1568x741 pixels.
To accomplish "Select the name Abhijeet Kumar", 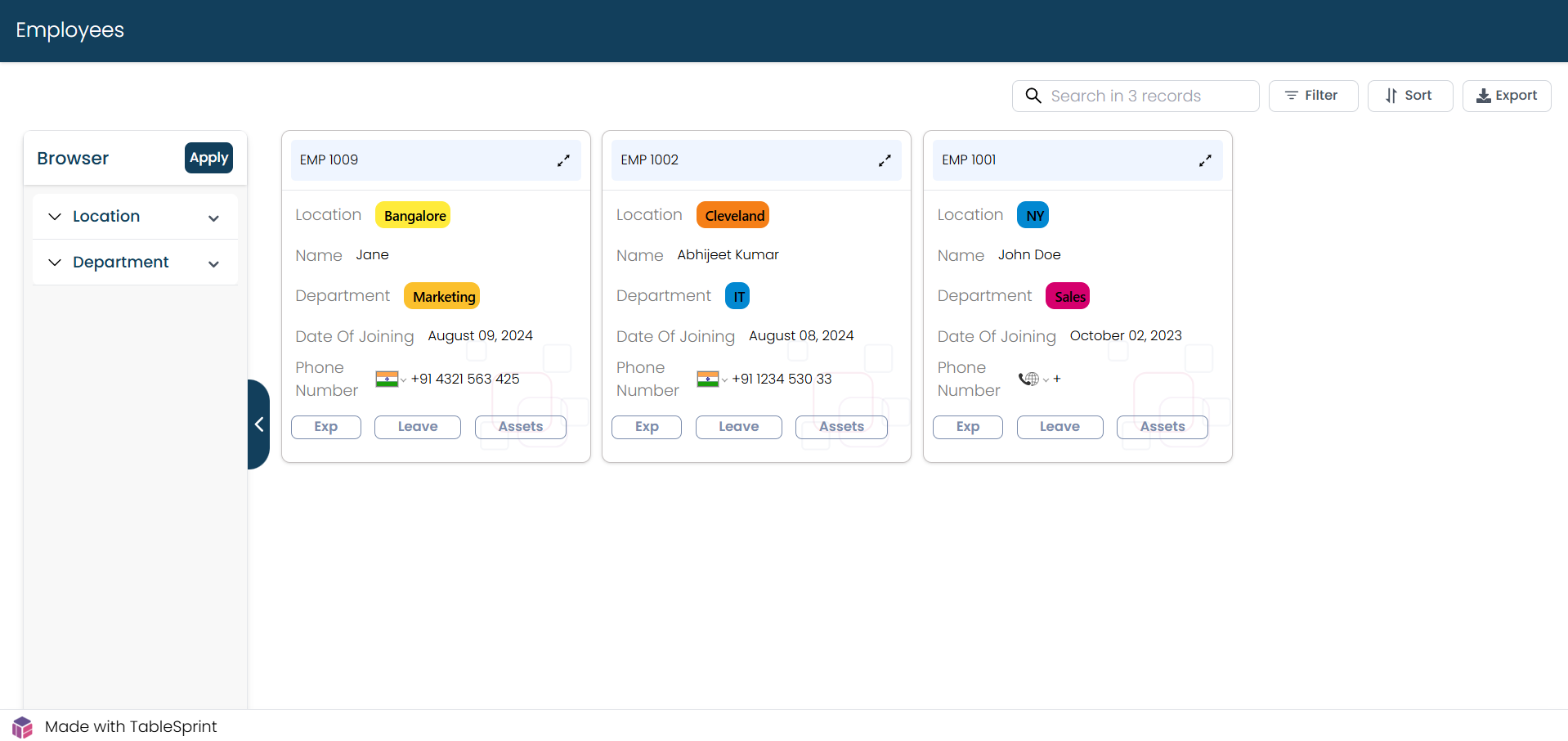I will point(728,255).
